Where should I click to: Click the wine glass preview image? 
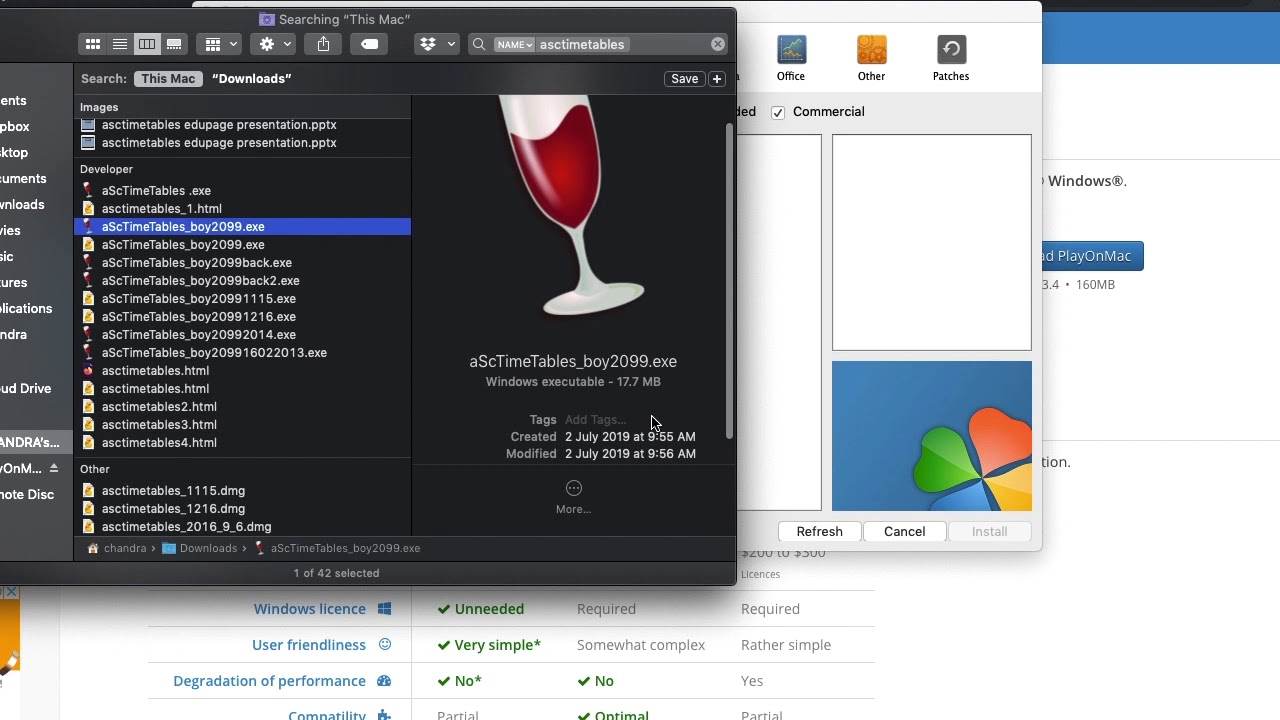point(573,205)
